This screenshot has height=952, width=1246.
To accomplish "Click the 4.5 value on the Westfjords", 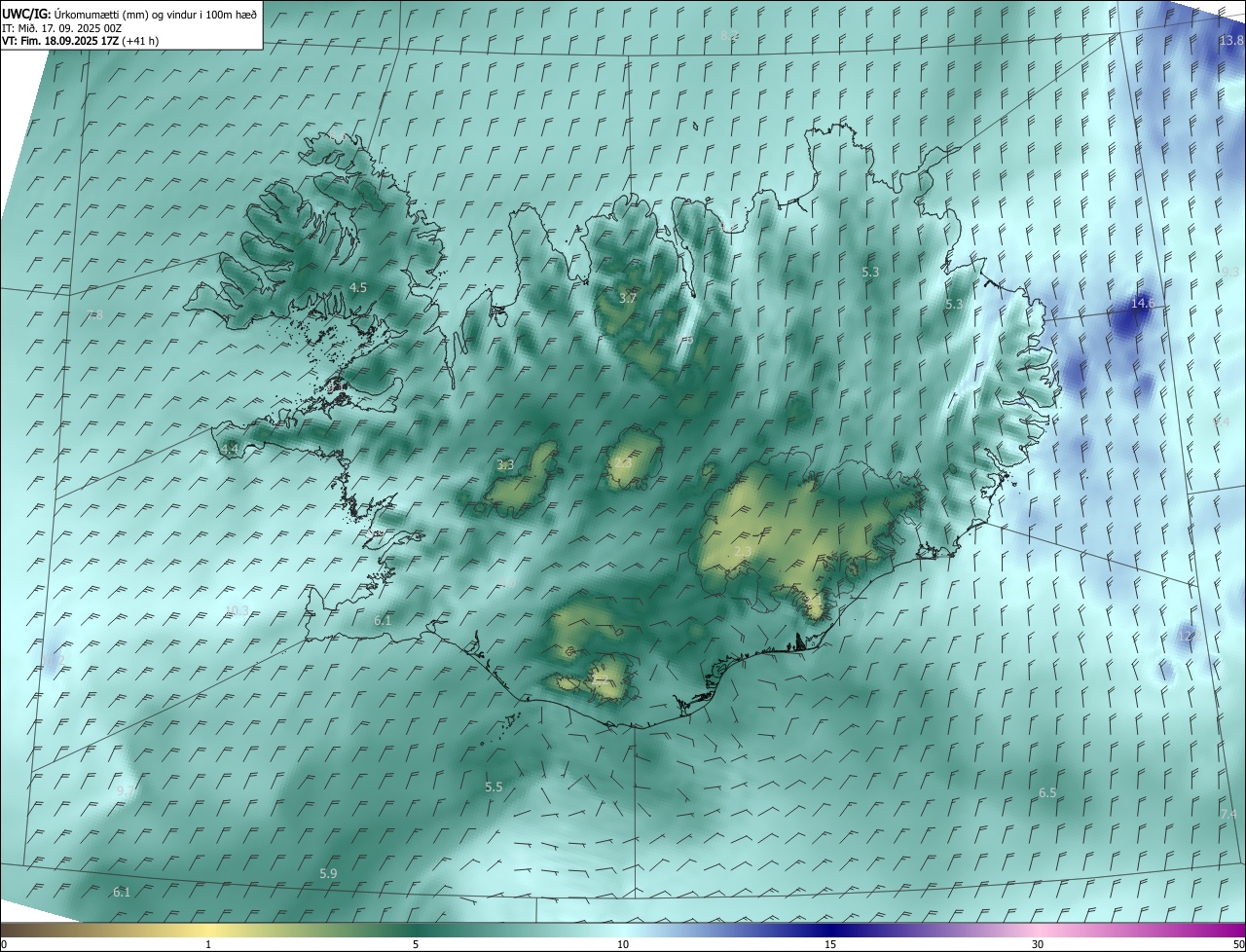I will [358, 287].
